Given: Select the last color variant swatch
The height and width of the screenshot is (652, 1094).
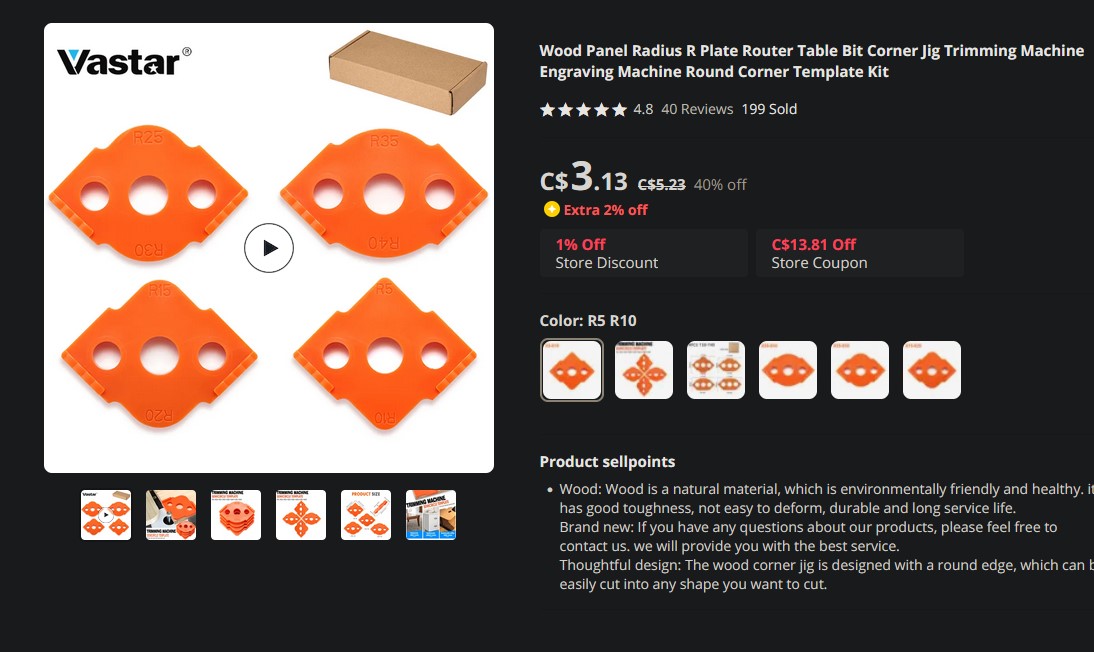Looking at the screenshot, I should pos(932,370).
